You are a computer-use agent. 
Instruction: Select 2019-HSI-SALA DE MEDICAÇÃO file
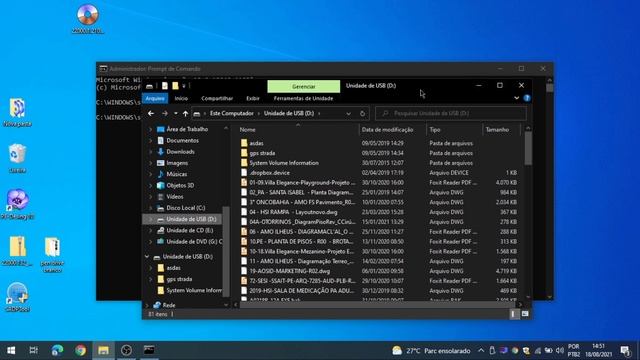pyautogui.click(x=302, y=291)
